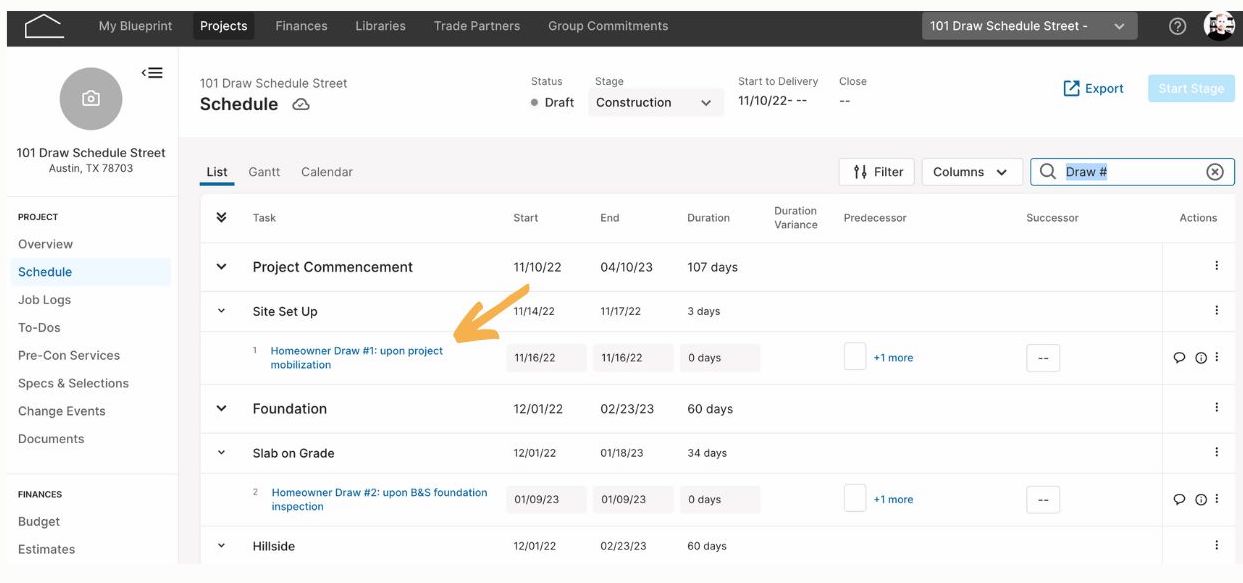Open the Columns dropdown

(x=970, y=171)
